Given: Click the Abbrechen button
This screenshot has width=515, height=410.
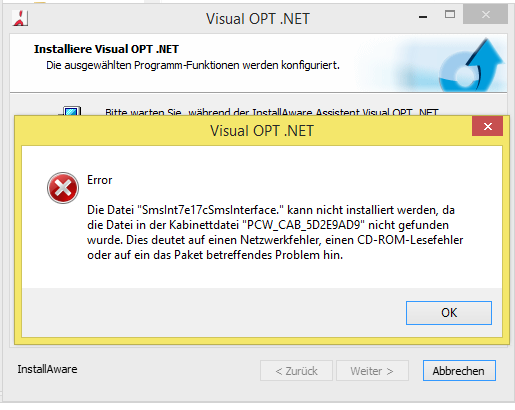Looking at the screenshot, I should [459, 370].
